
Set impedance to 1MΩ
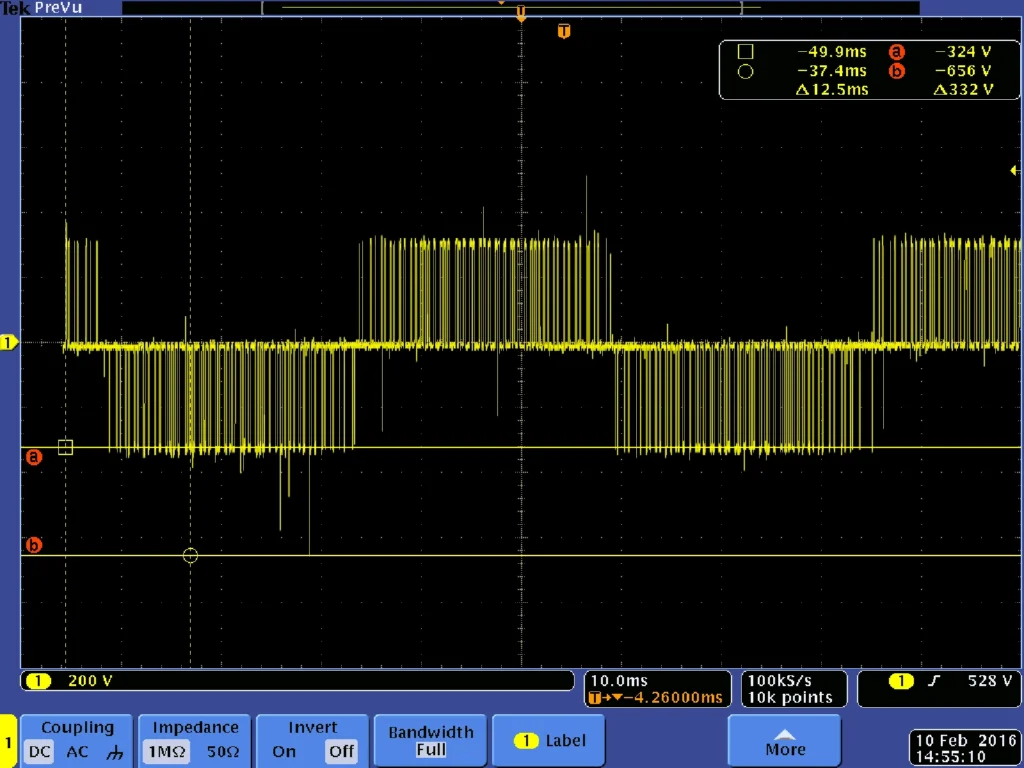pos(163,751)
